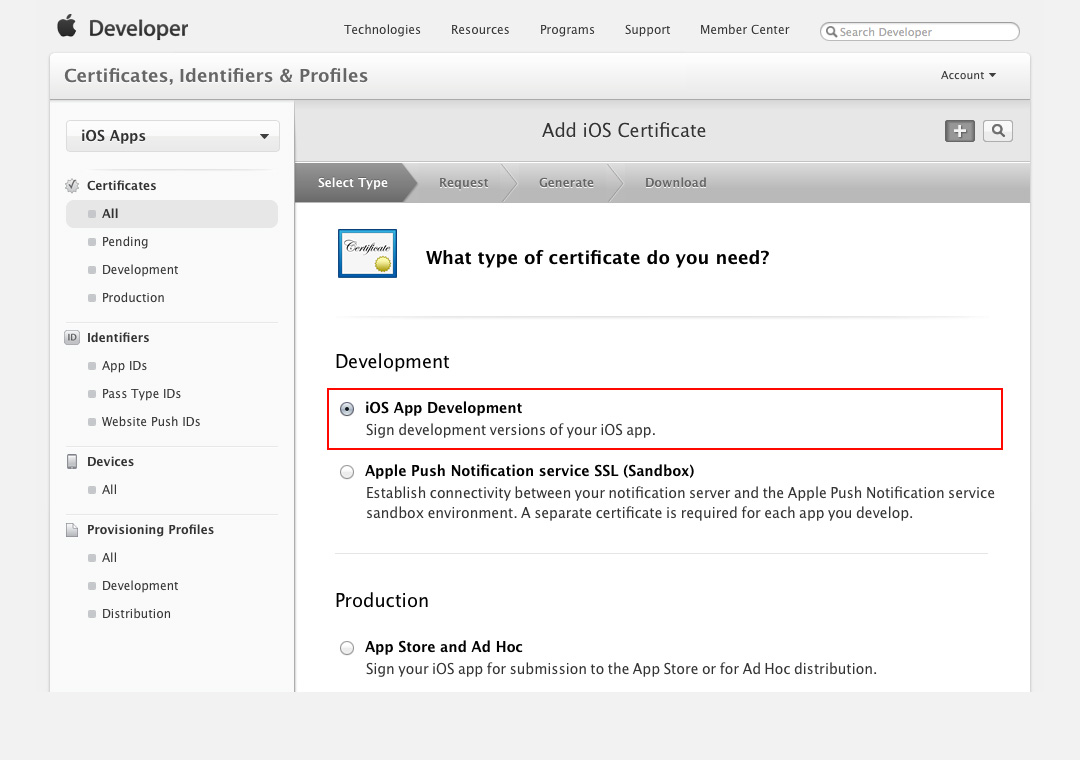The width and height of the screenshot is (1080, 760).
Task: Open Support in the top navigation
Action: [647, 30]
